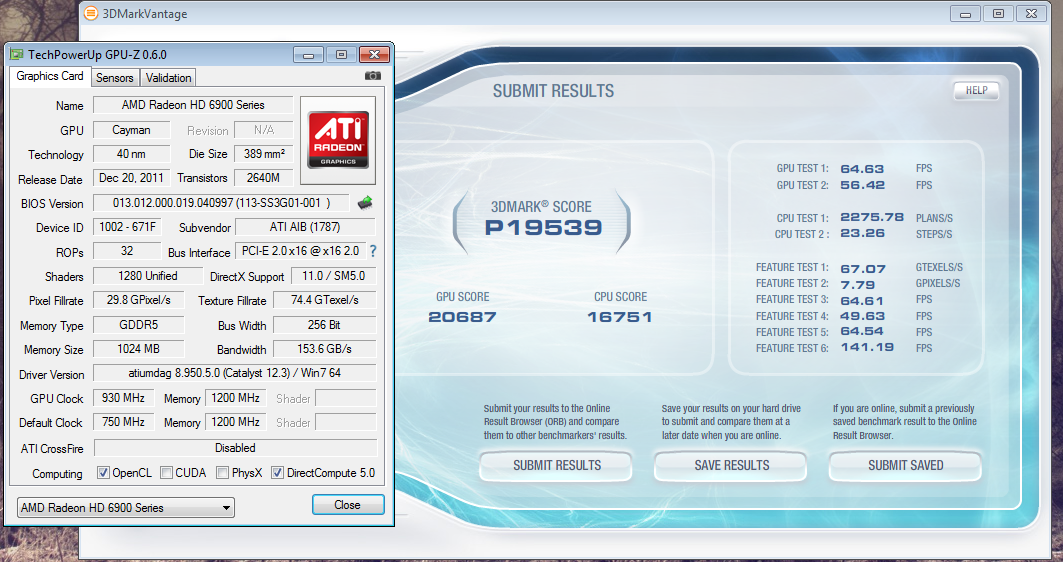1063x562 pixels.
Task: Click the Release Date Dec 20, 2011 field
Action: click(x=132, y=178)
